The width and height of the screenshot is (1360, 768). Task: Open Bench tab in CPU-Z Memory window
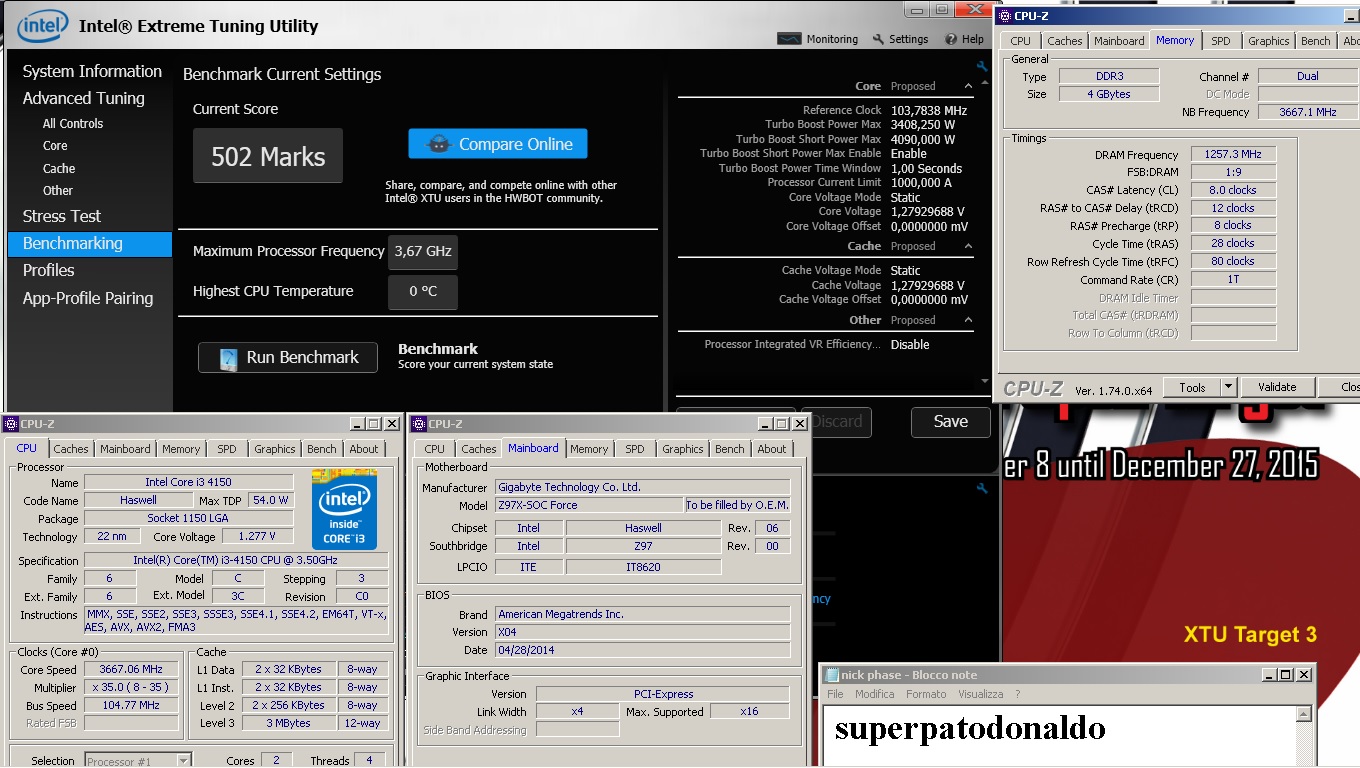pos(1316,41)
